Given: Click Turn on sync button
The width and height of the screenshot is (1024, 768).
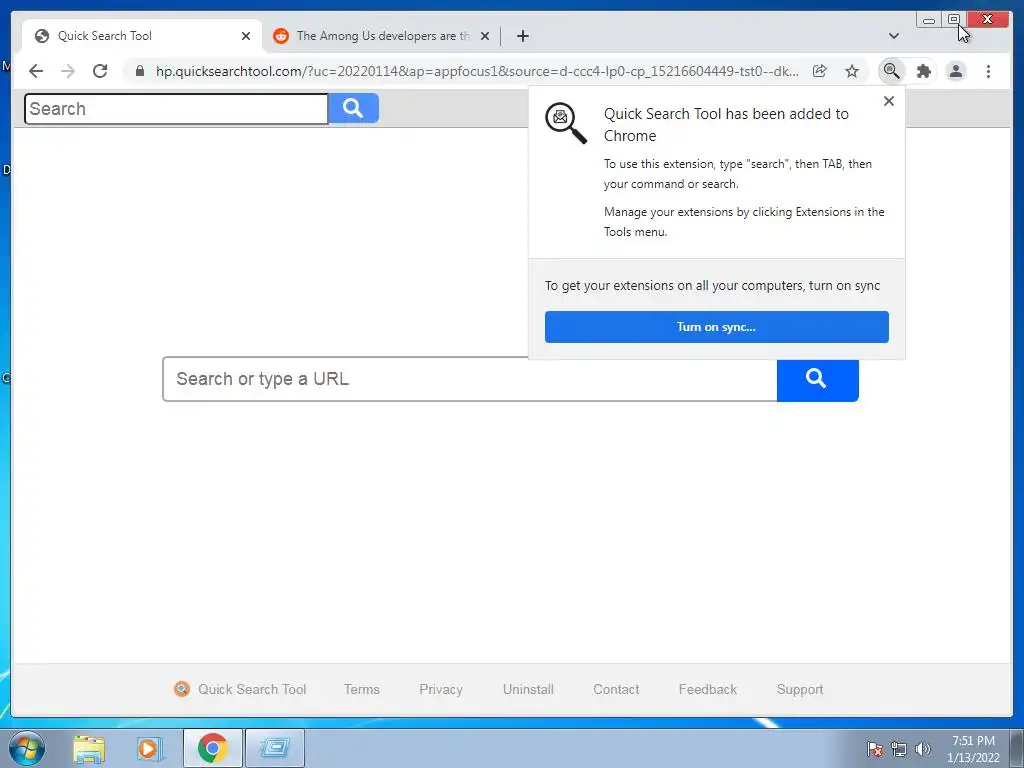Looking at the screenshot, I should pos(716,327).
